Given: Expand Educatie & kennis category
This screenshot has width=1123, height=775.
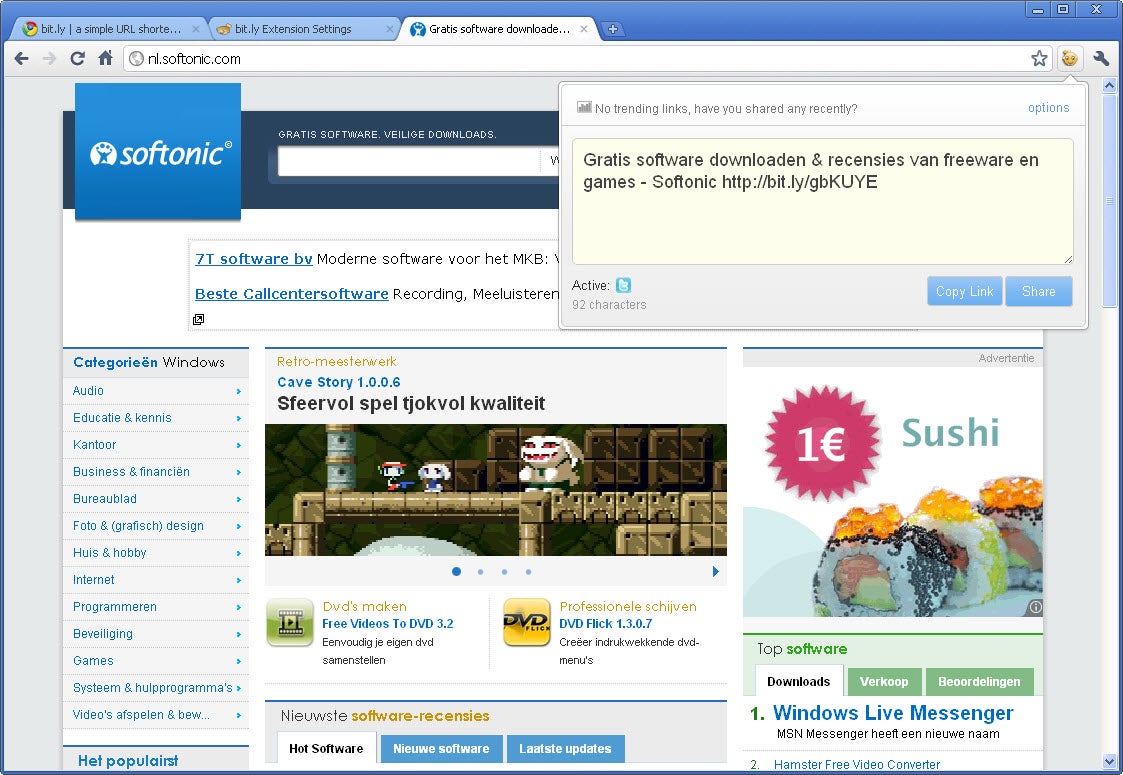Looking at the screenshot, I should pos(238,418).
